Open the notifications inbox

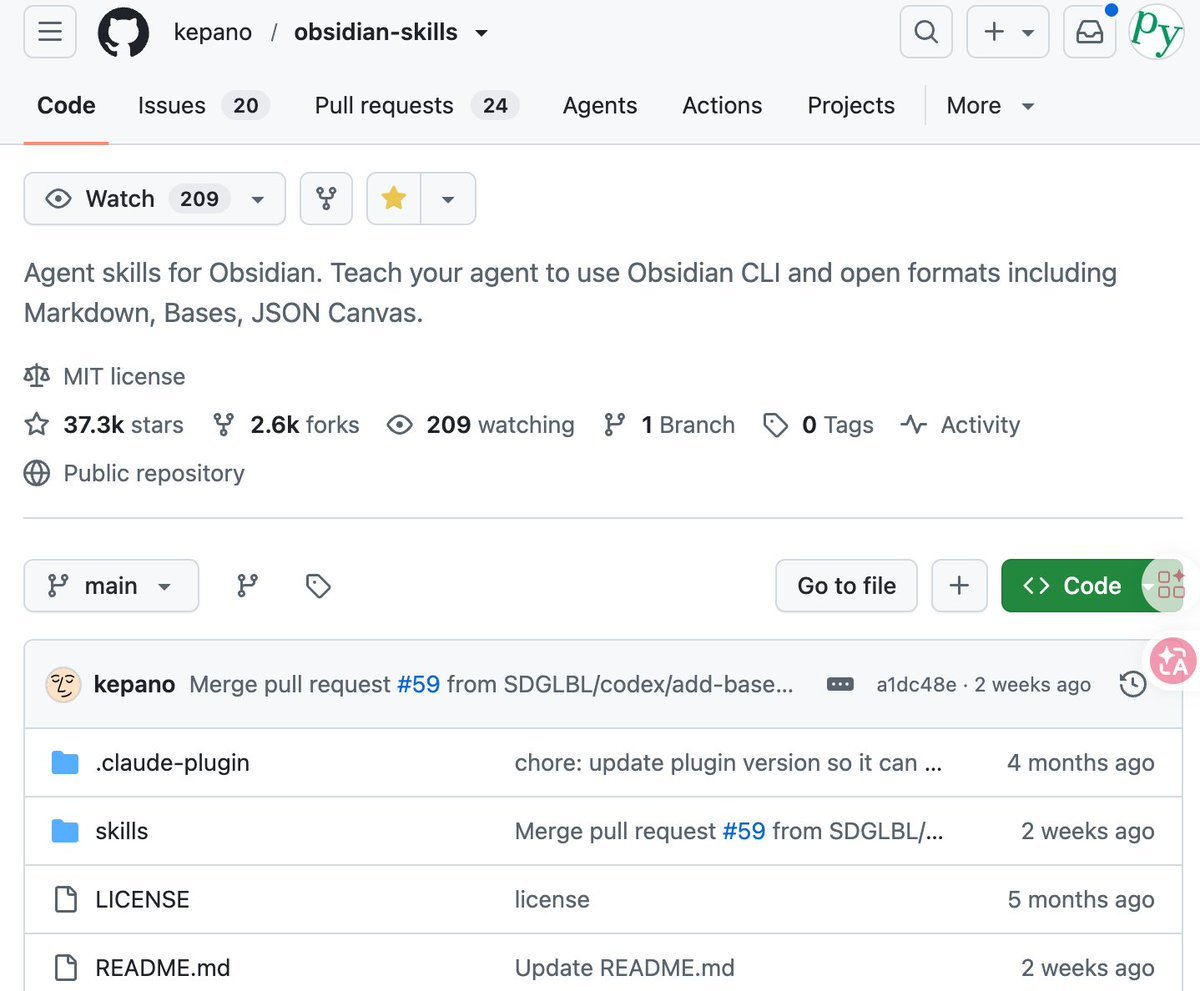(x=1089, y=32)
